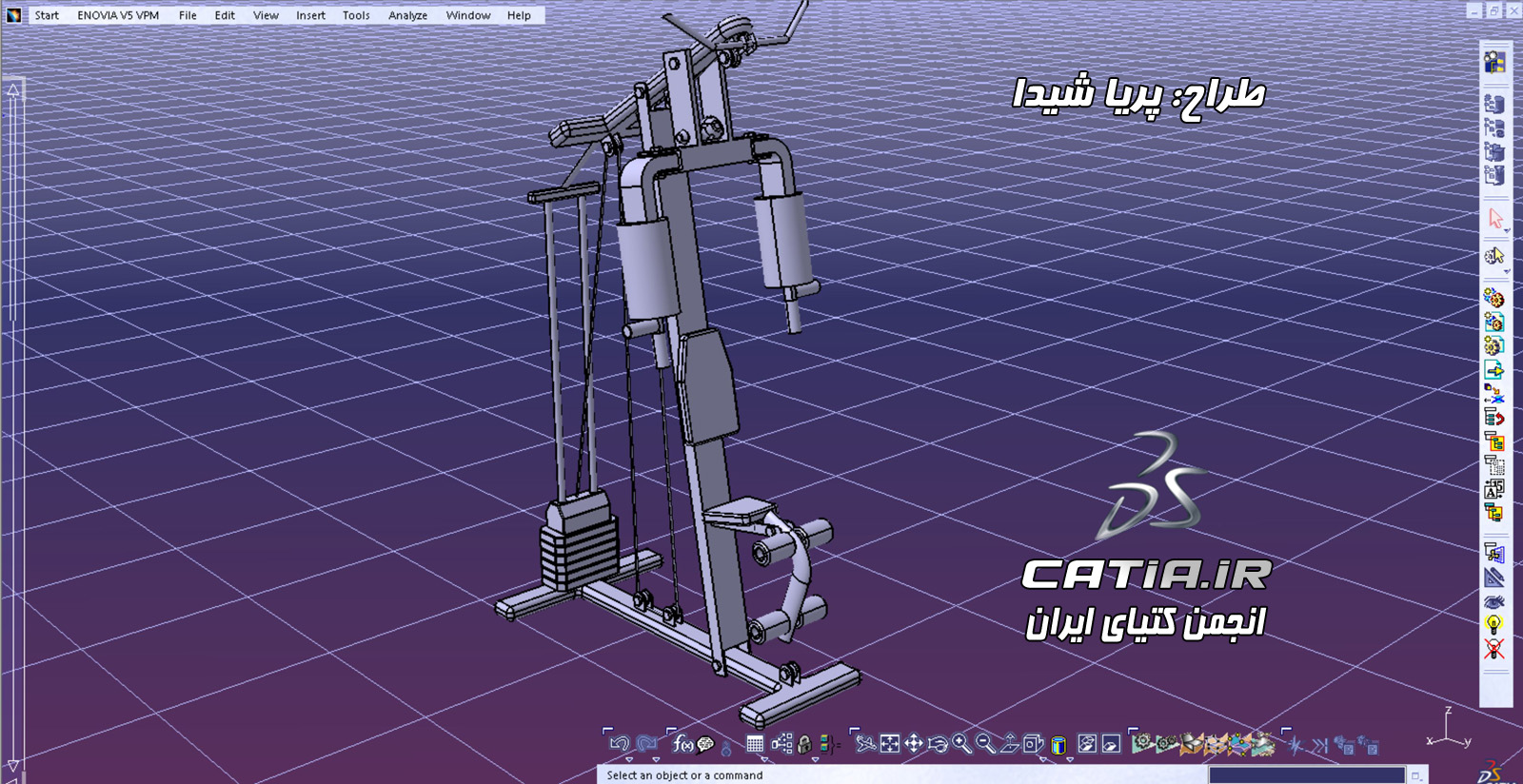Click the Normal View icon

[x=1009, y=744]
